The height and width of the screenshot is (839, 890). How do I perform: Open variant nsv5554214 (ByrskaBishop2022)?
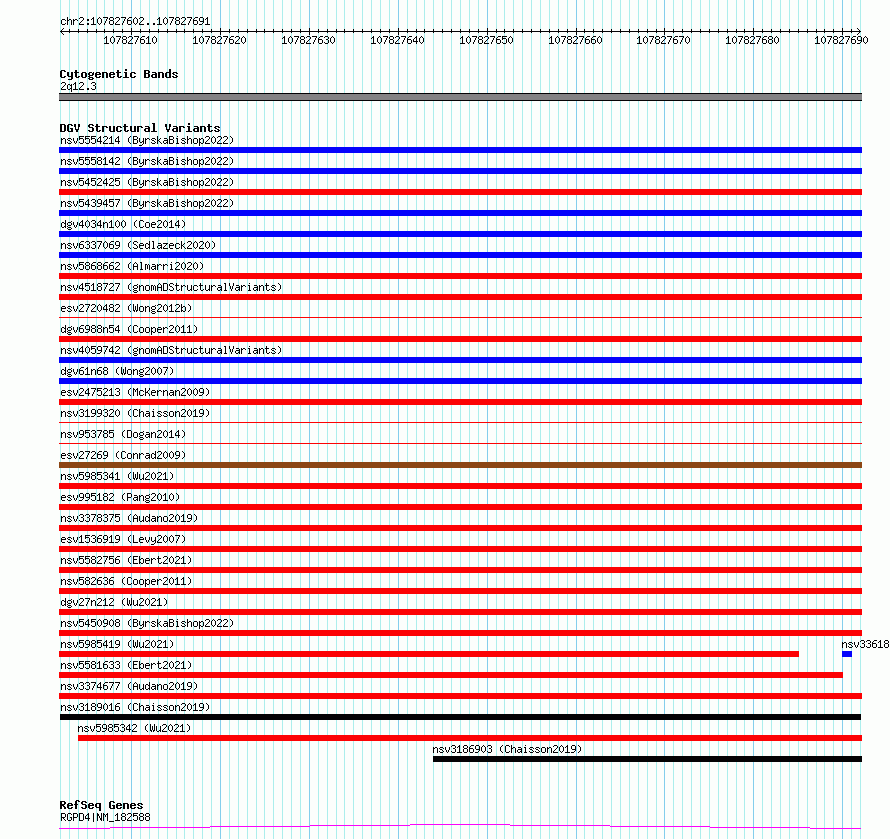click(147, 140)
